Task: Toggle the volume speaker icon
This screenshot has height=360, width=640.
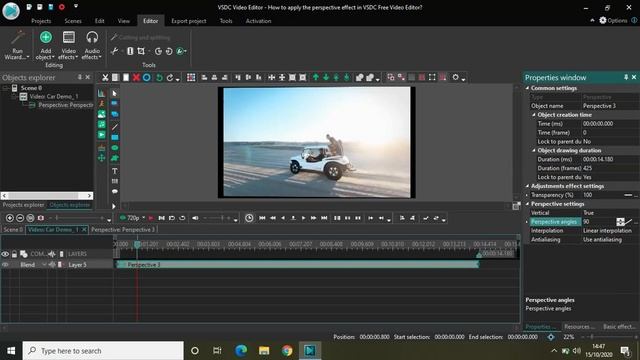Action: pyautogui.click(x=196, y=218)
